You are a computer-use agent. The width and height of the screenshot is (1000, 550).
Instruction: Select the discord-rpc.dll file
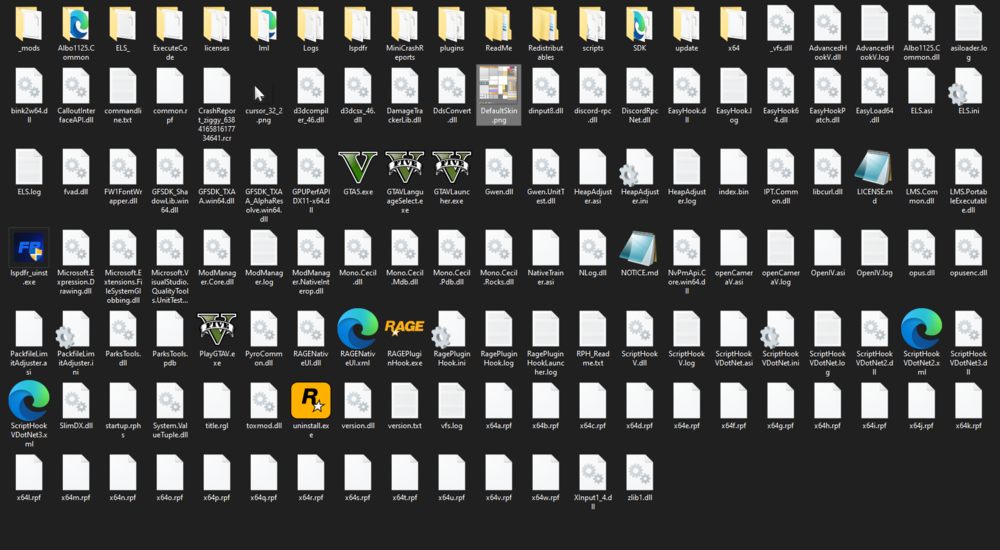click(x=592, y=85)
